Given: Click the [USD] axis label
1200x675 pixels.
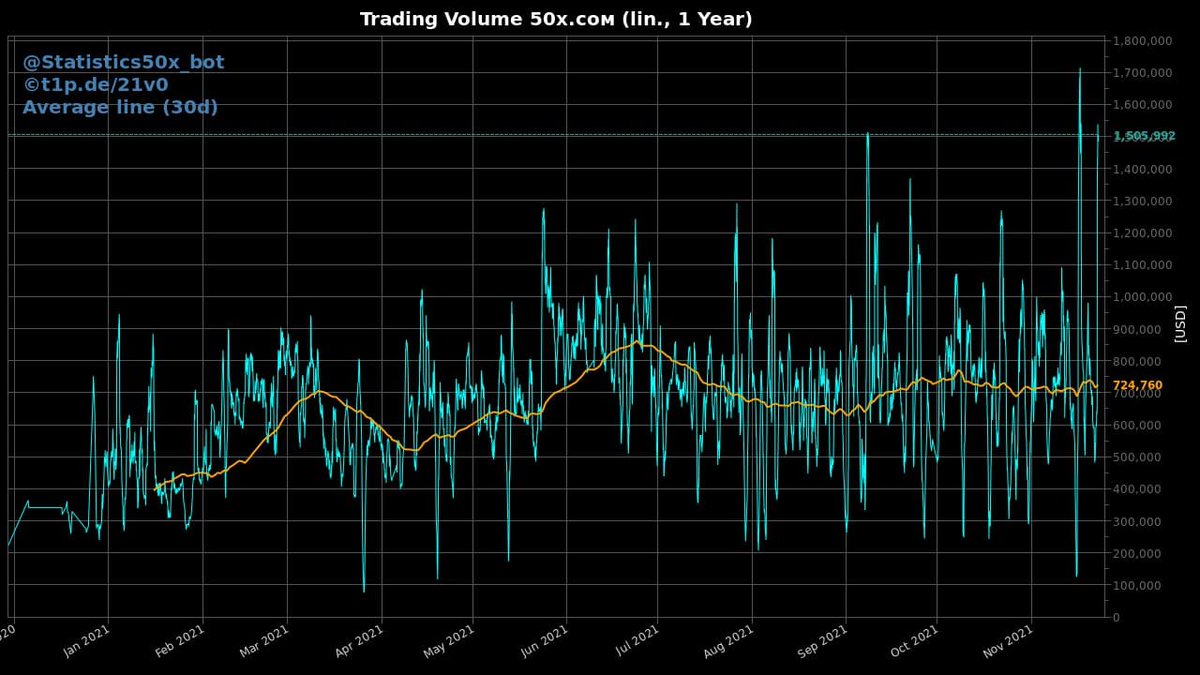Looking at the screenshot, I should (1180, 325).
